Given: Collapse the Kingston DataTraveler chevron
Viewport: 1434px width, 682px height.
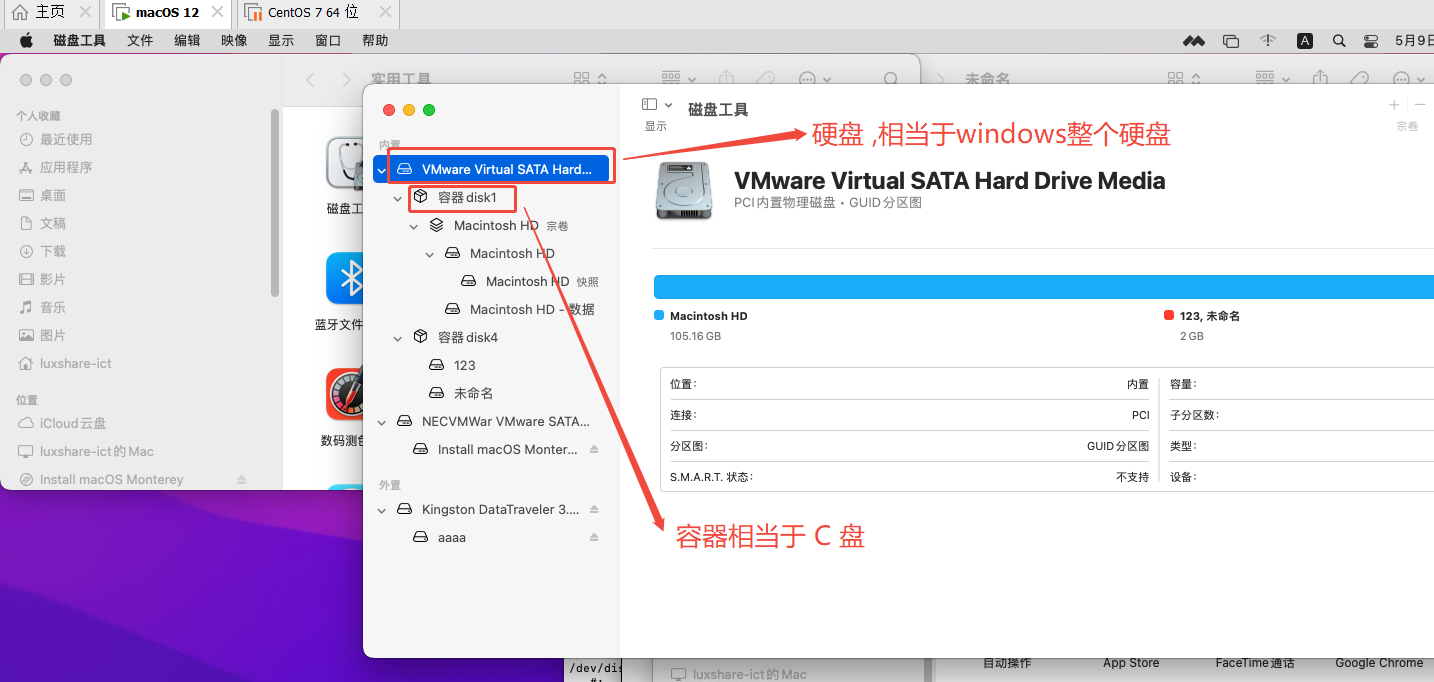Looking at the screenshot, I should click(382, 510).
